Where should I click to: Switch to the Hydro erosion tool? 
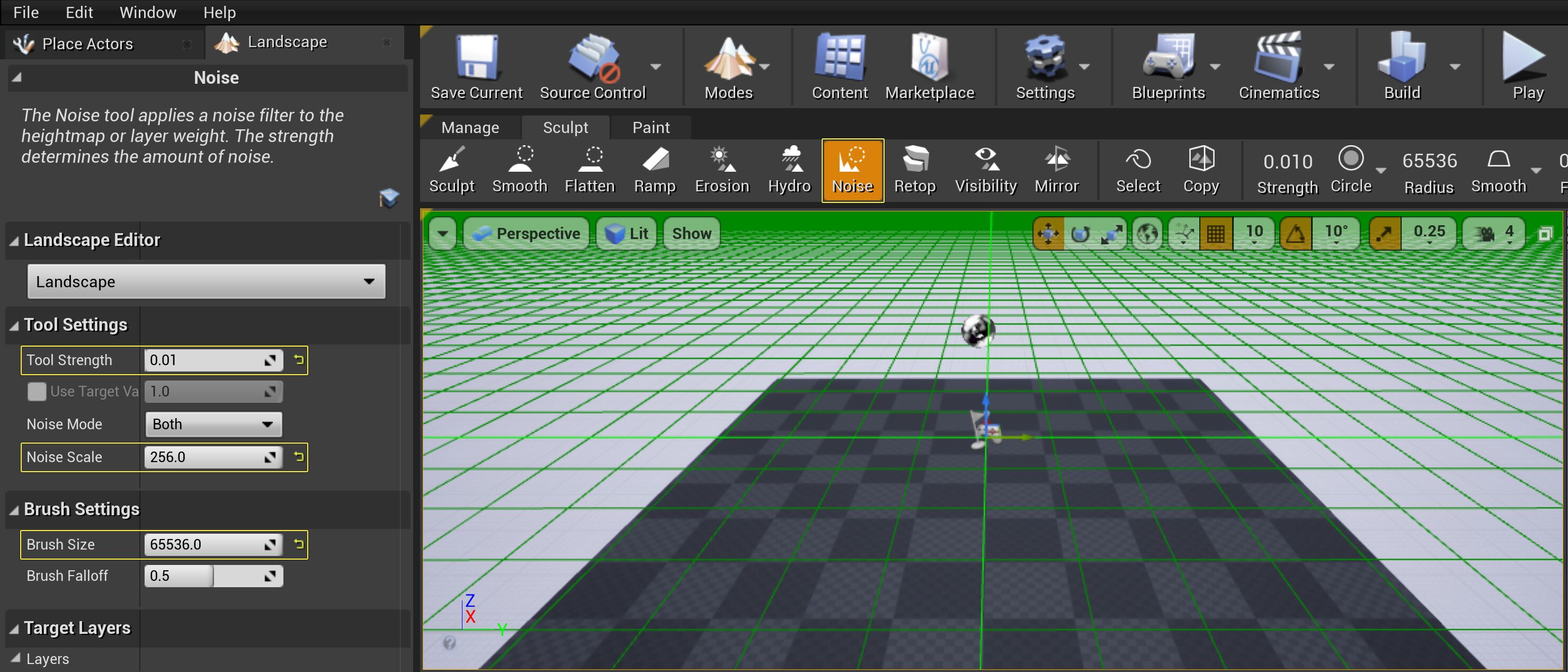789,171
